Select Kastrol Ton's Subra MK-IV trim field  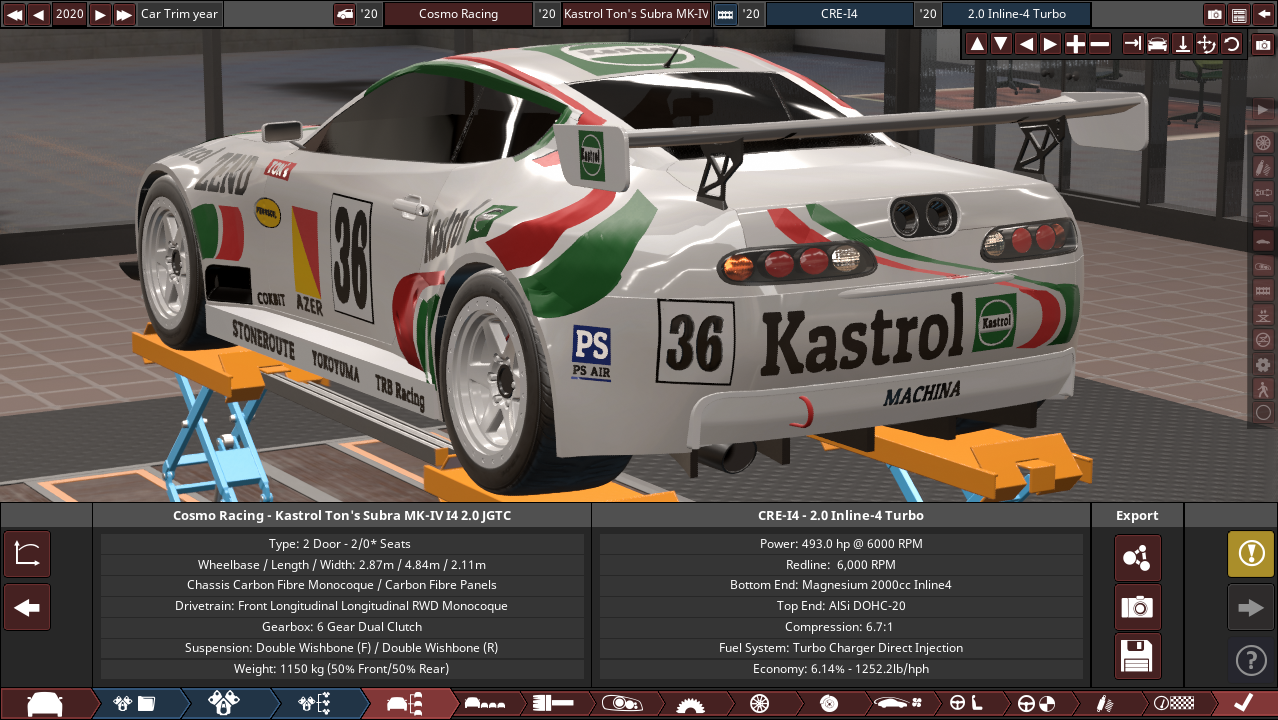(x=636, y=14)
